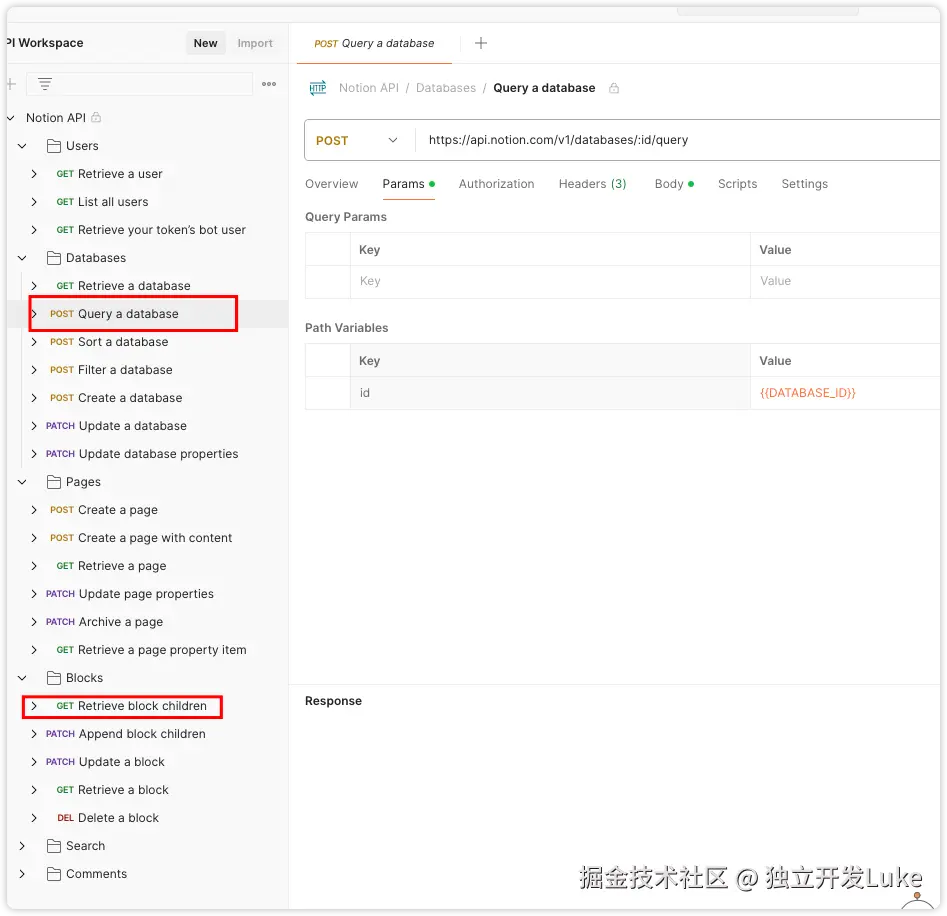
Task: Open PATCH Append block children request
Action: [126, 734]
